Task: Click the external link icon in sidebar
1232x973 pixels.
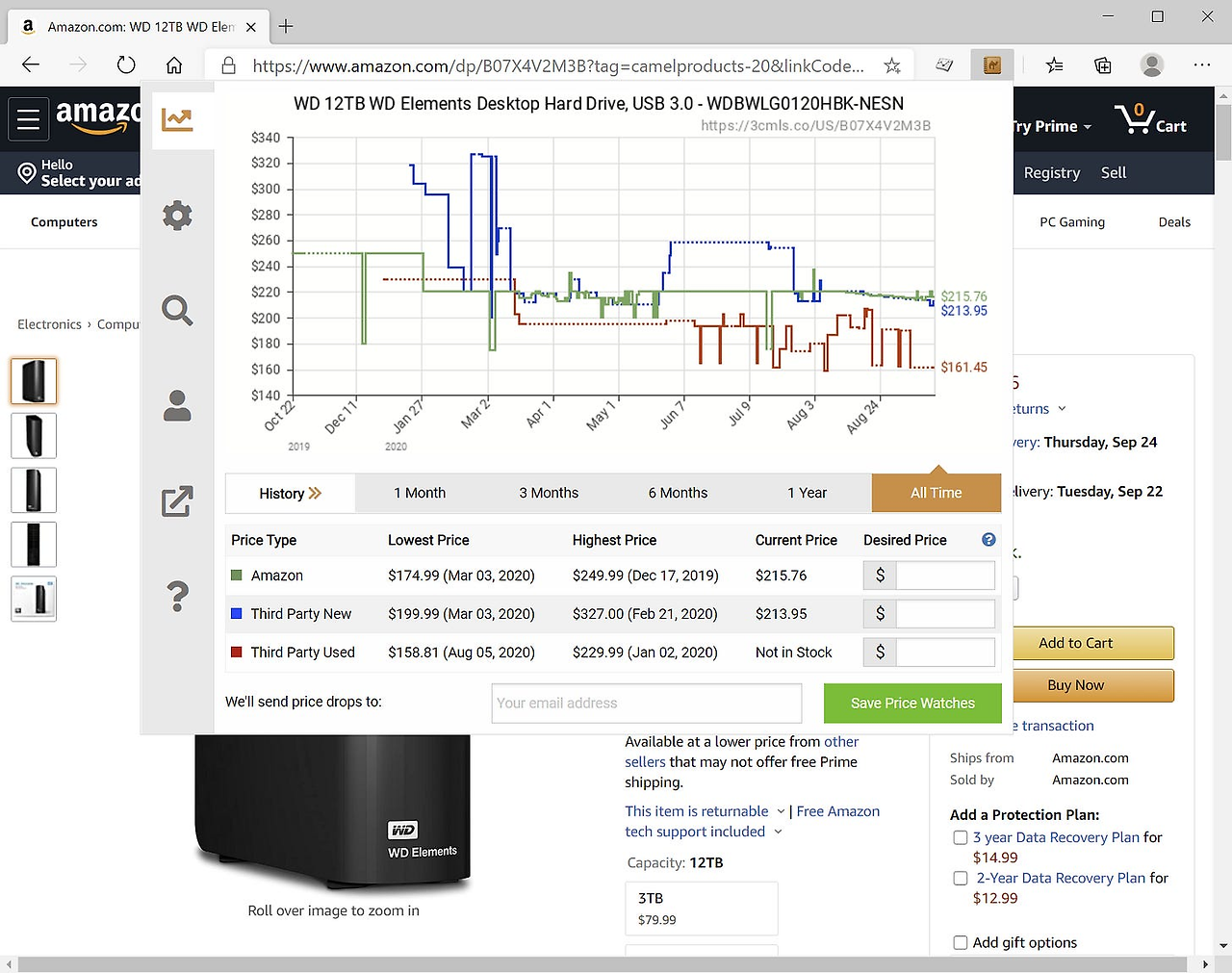Action: 177,500
